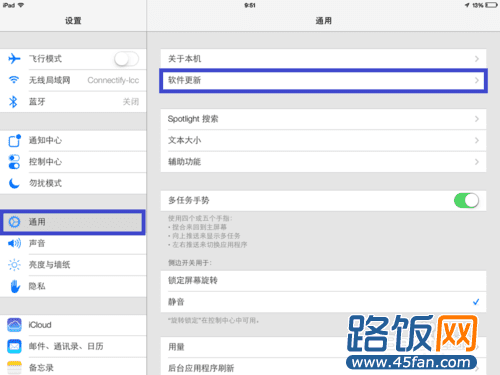Screen dimensions: 500x375
Task: Tap the Notes icon
Action: click(14, 368)
